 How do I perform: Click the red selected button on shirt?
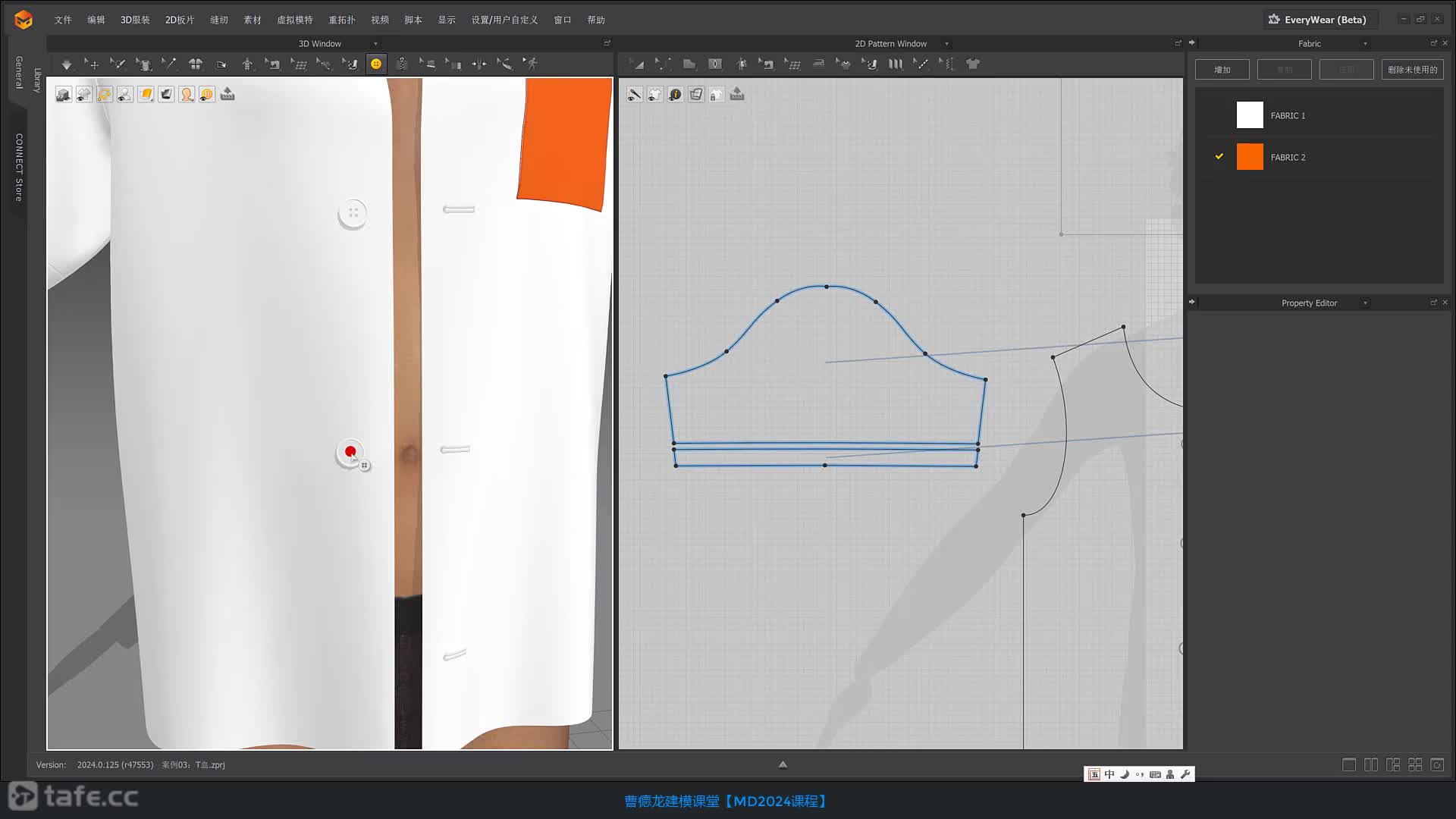(x=350, y=453)
